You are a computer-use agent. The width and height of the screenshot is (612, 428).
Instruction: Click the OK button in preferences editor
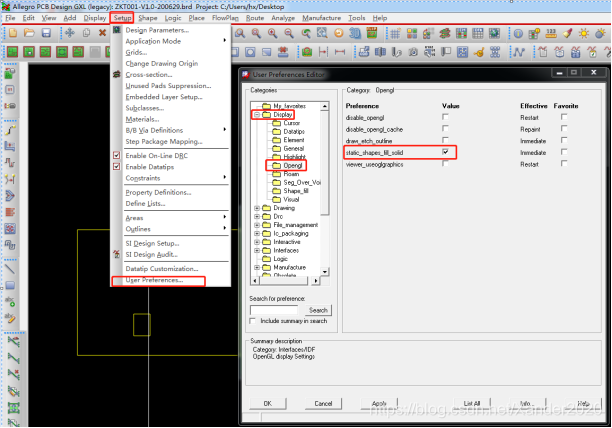click(268, 403)
